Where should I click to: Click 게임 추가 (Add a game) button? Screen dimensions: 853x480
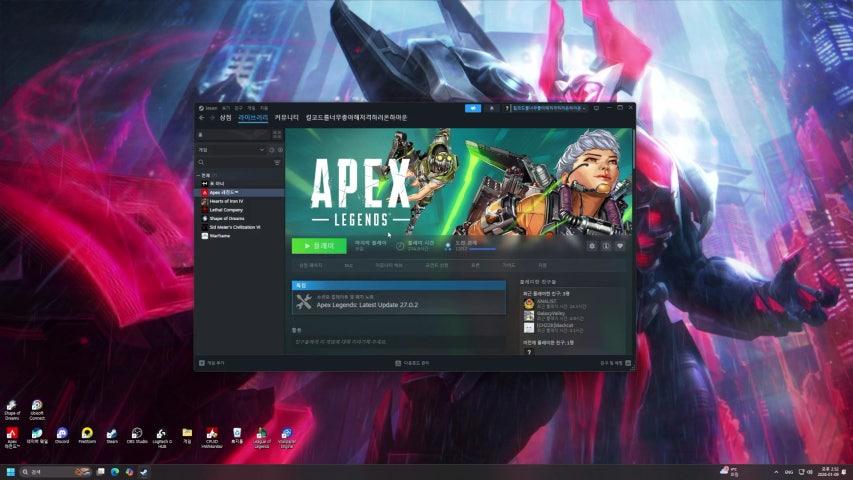point(212,363)
